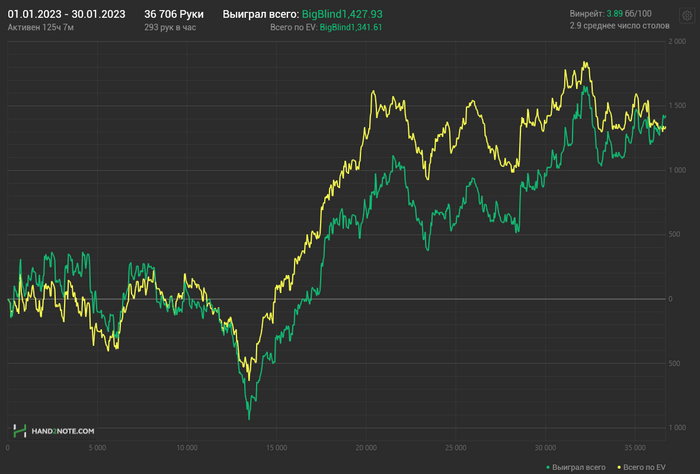Screen dimensions: 700x474
Task: Toggle the yellow 'Всего по EV' legend series
Action: tap(641, 467)
